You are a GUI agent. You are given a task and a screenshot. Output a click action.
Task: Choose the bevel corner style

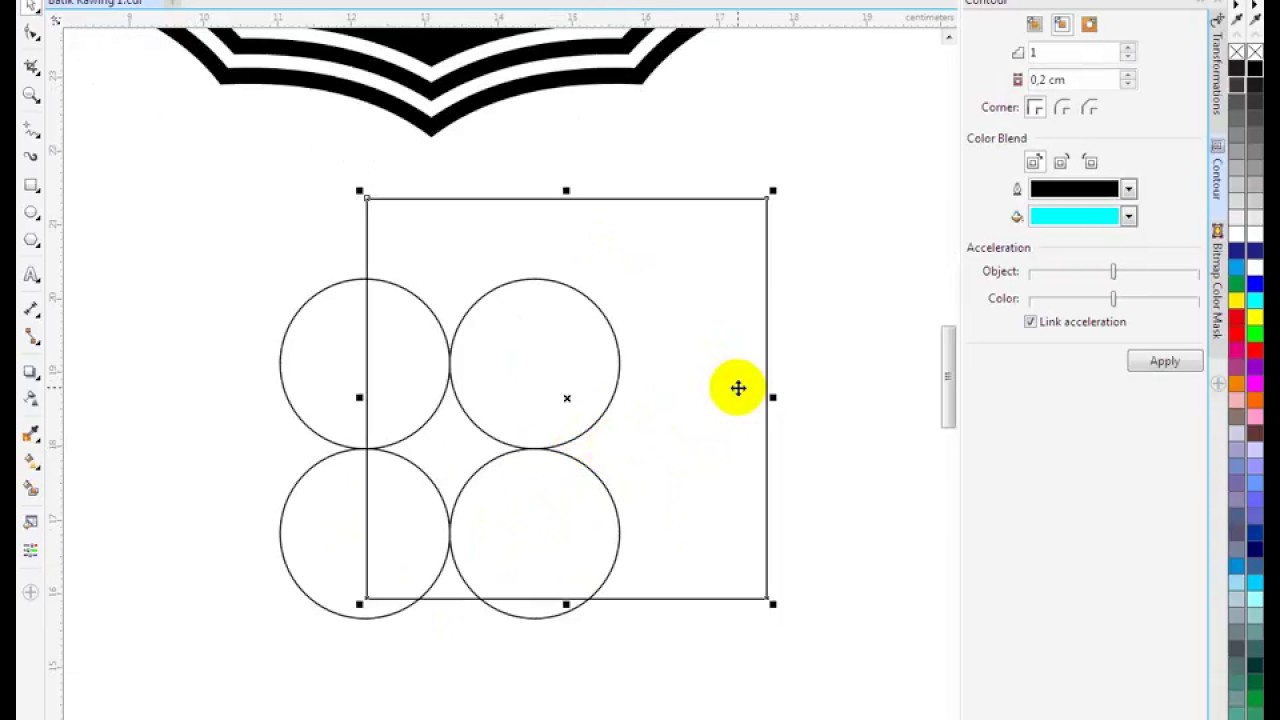tap(1089, 107)
